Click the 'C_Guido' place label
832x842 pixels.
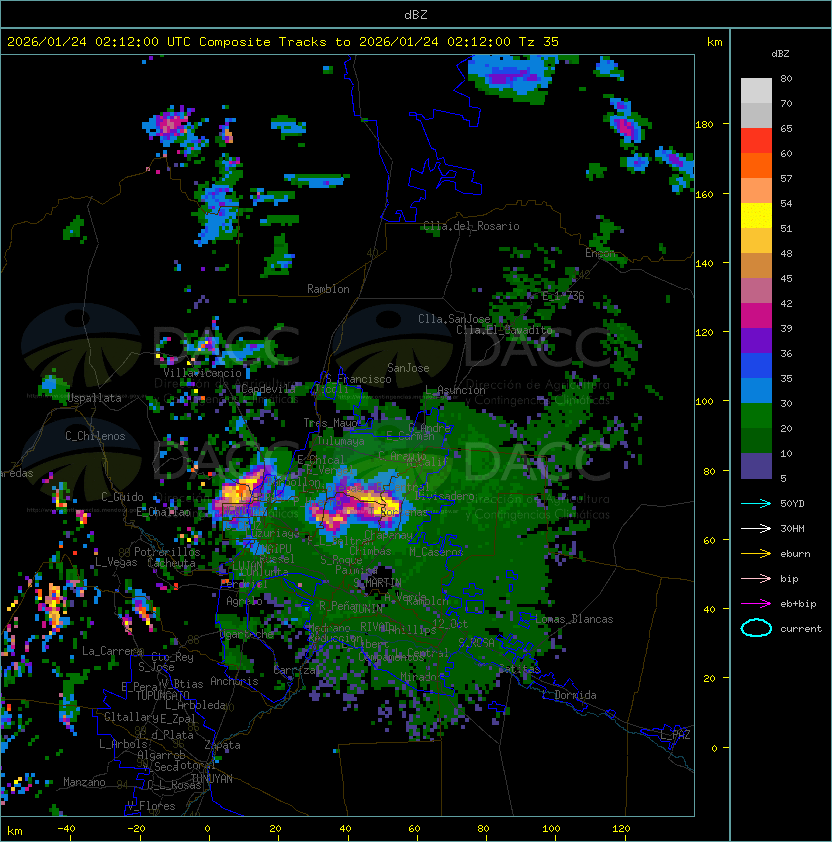coord(122,497)
